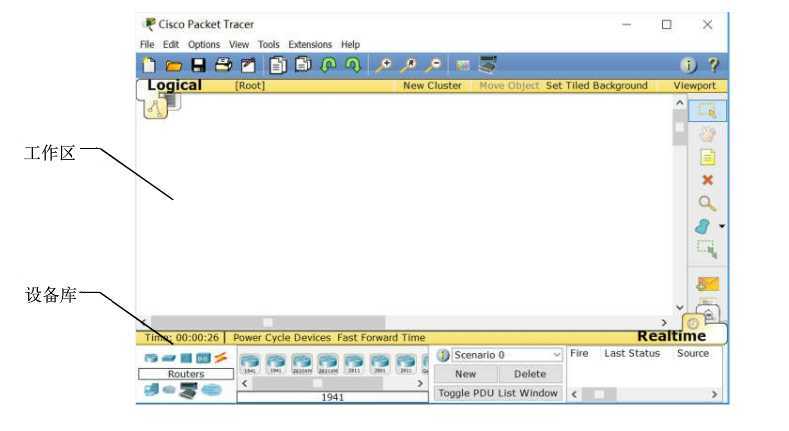789x431 pixels.
Task: Open the Tools menu
Action: pos(269,44)
